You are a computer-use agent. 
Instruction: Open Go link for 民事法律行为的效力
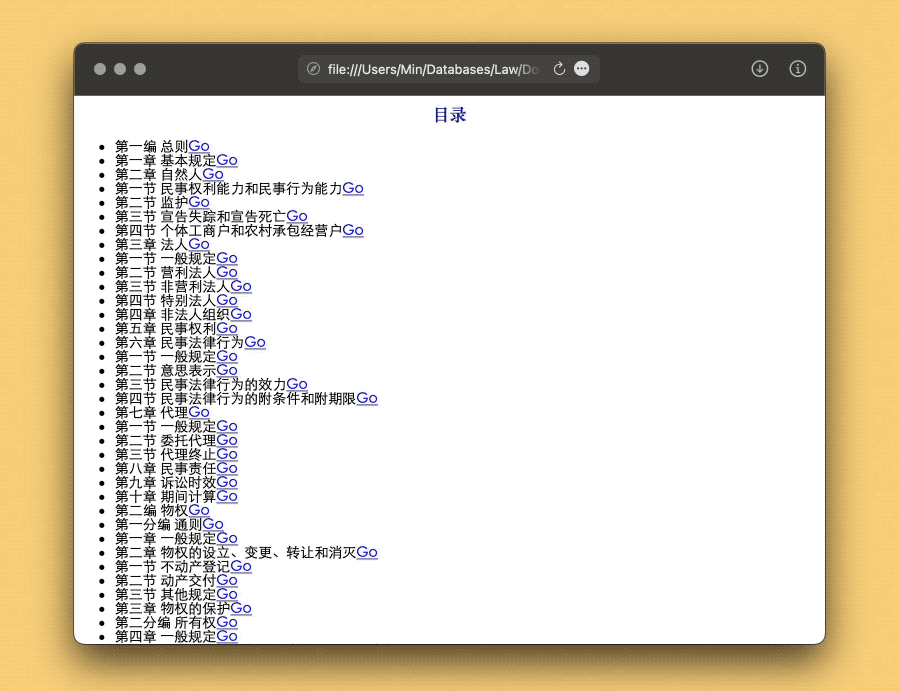[297, 384]
